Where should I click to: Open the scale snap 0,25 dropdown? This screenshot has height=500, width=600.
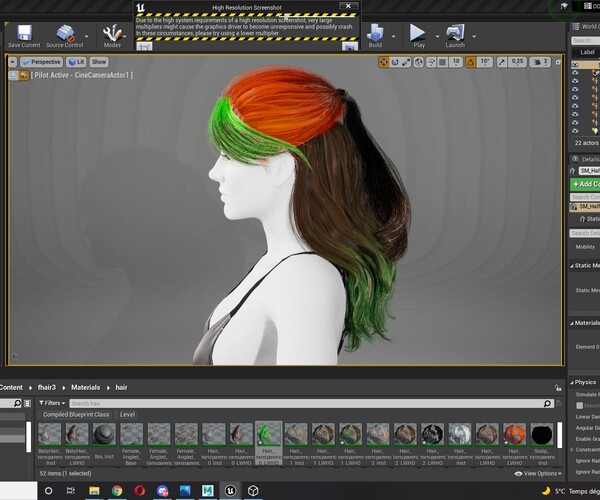517,62
